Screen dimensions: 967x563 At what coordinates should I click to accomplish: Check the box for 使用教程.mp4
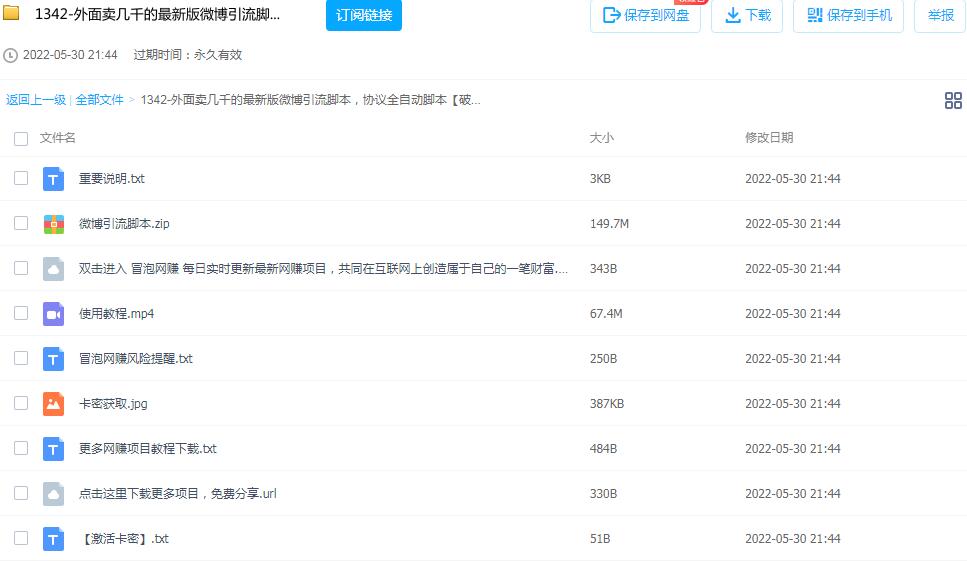21,313
